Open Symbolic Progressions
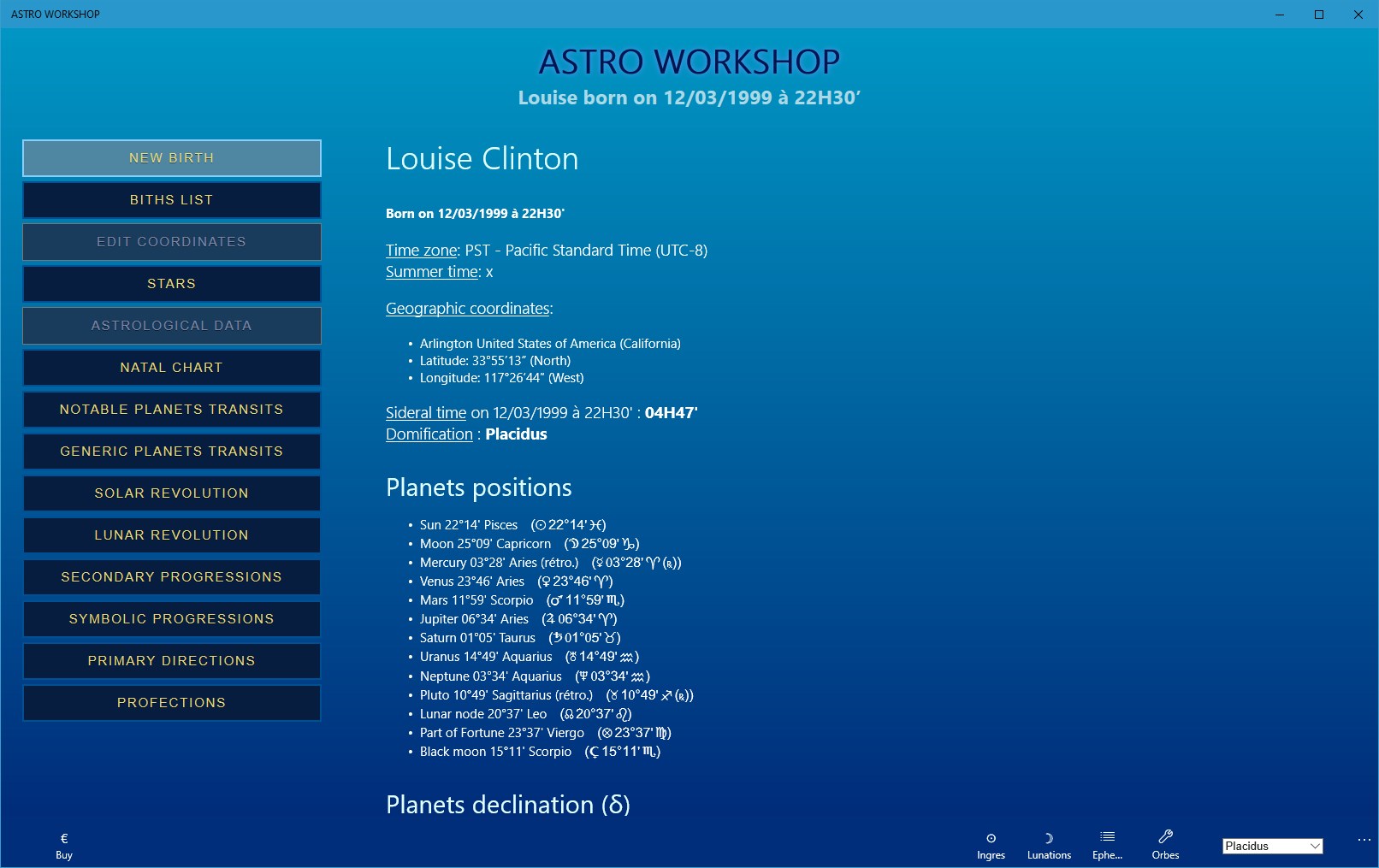Image resolution: width=1379 pixels, height=868 pixels. coord(172,619)
